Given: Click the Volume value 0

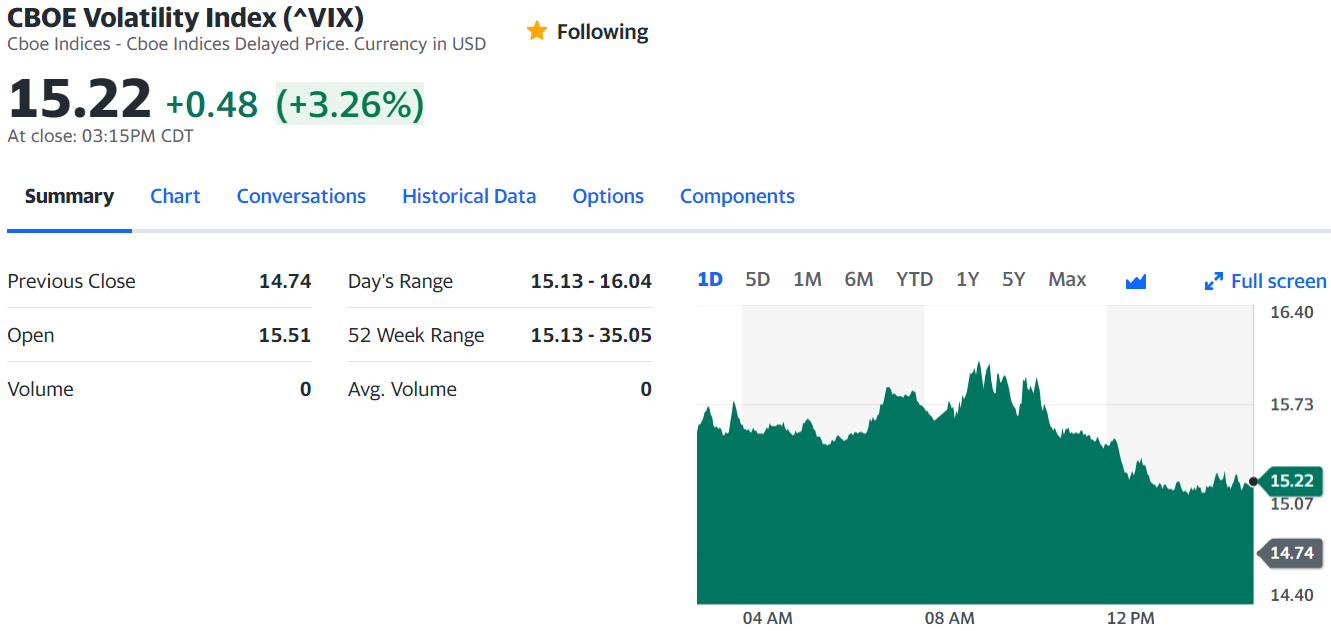Looking at the screenshot, I should pyautogui.click(x=306, y=389).
